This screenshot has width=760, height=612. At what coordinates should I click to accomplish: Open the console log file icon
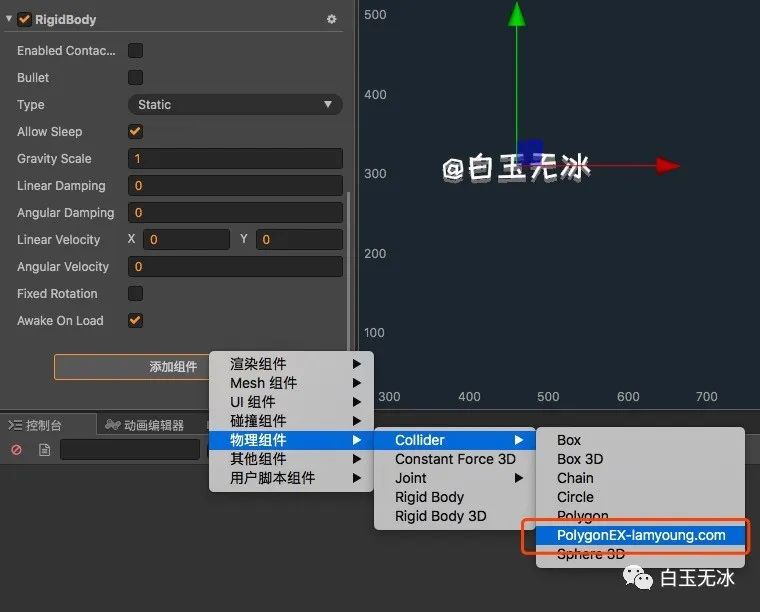pyautogui.click(x=45, y=450)
